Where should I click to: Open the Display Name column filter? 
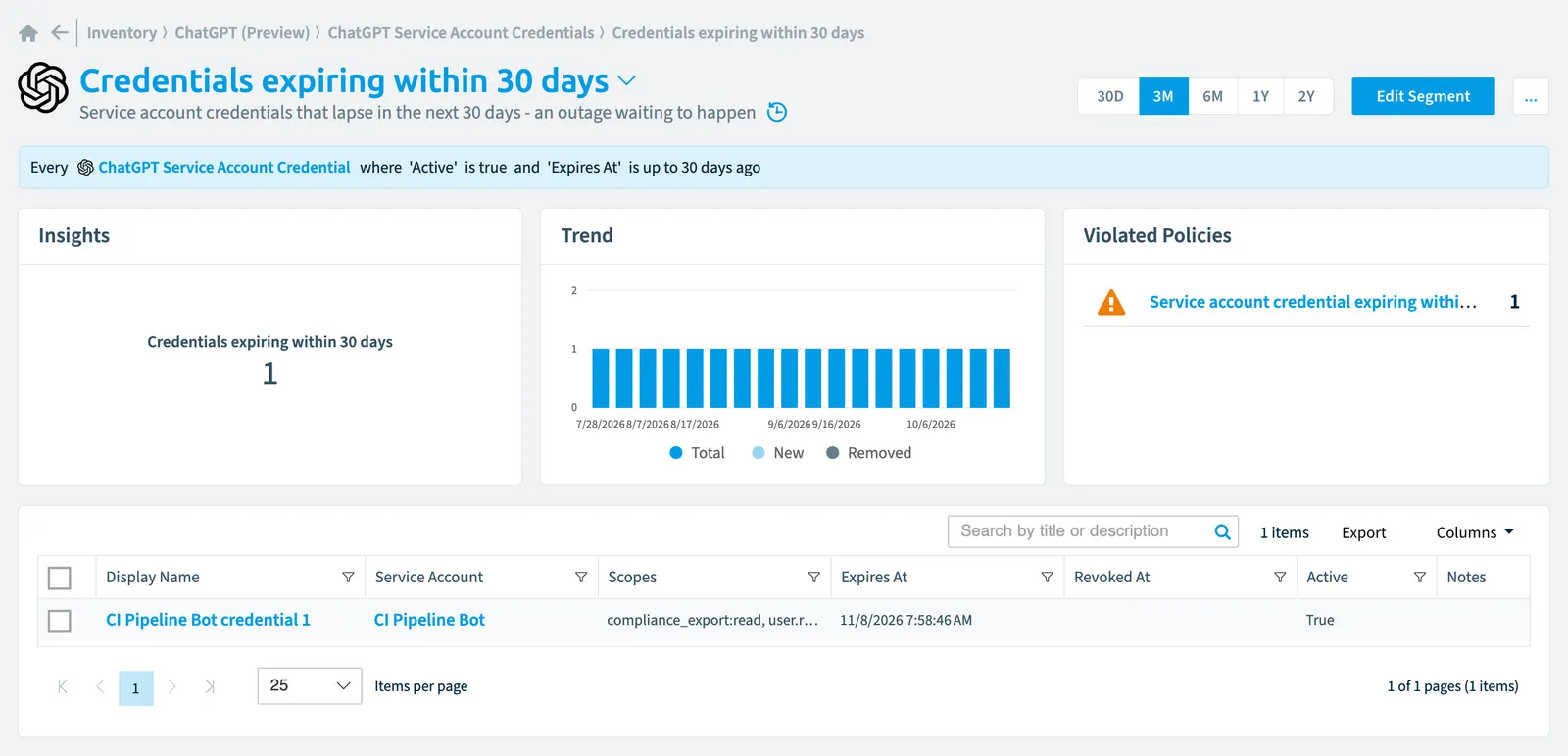pos(348,578)
